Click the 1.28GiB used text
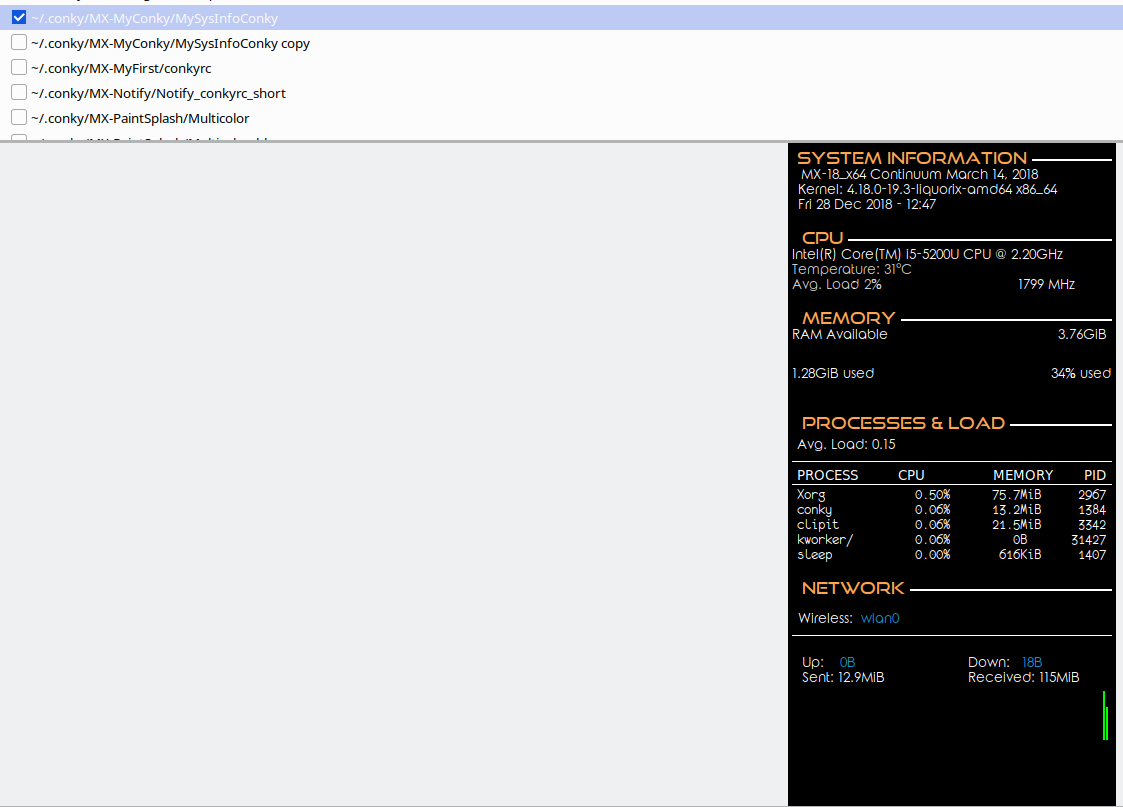1123x807 pixels. pyautogui.click(x=833, y=373)
